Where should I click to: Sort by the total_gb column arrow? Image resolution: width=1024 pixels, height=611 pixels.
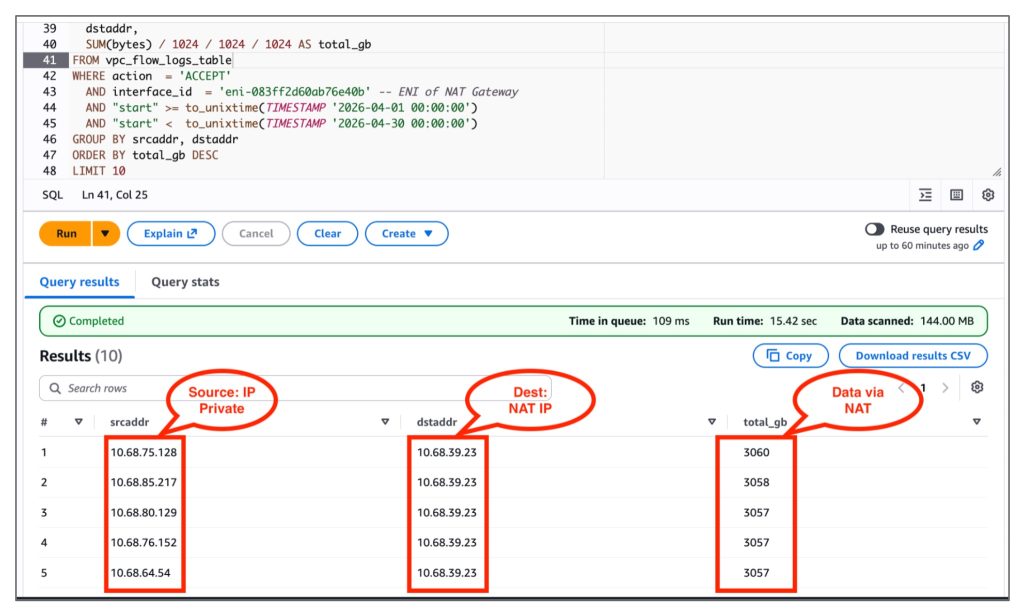tap(976, 422)
